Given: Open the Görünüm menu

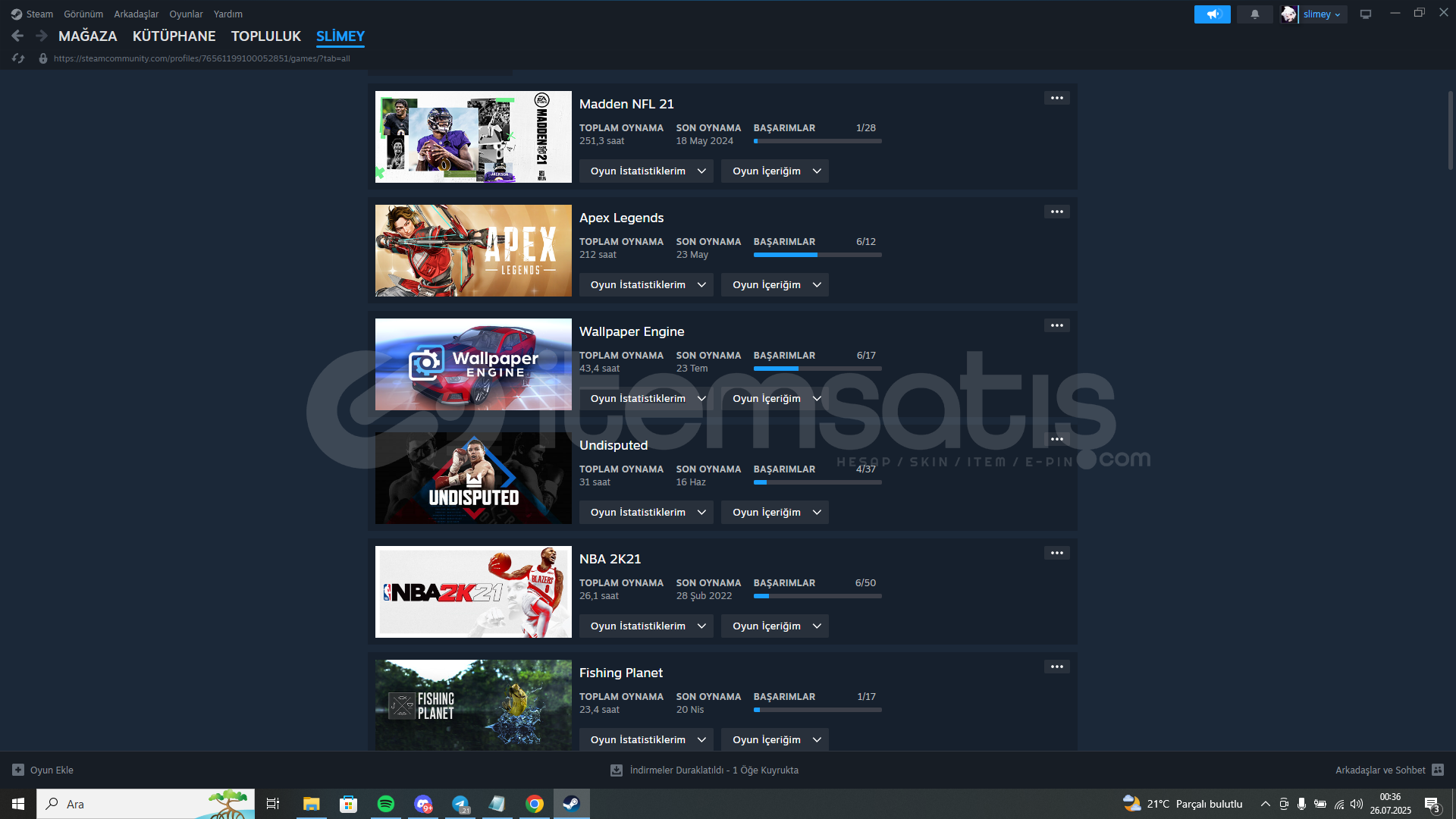Looking at the screenshot, I should pos(83,14).
